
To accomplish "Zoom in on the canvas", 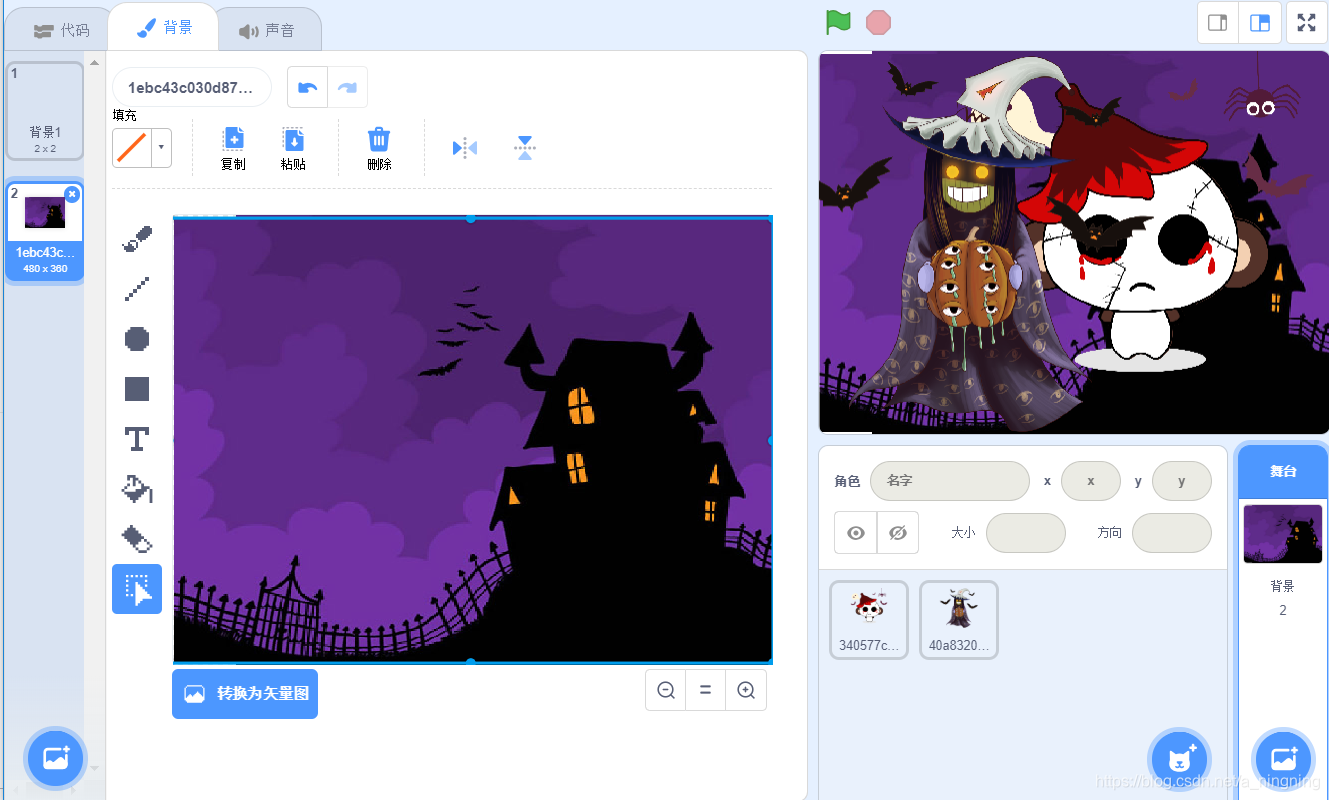I will pyautogui.click(x=746, y=690).
